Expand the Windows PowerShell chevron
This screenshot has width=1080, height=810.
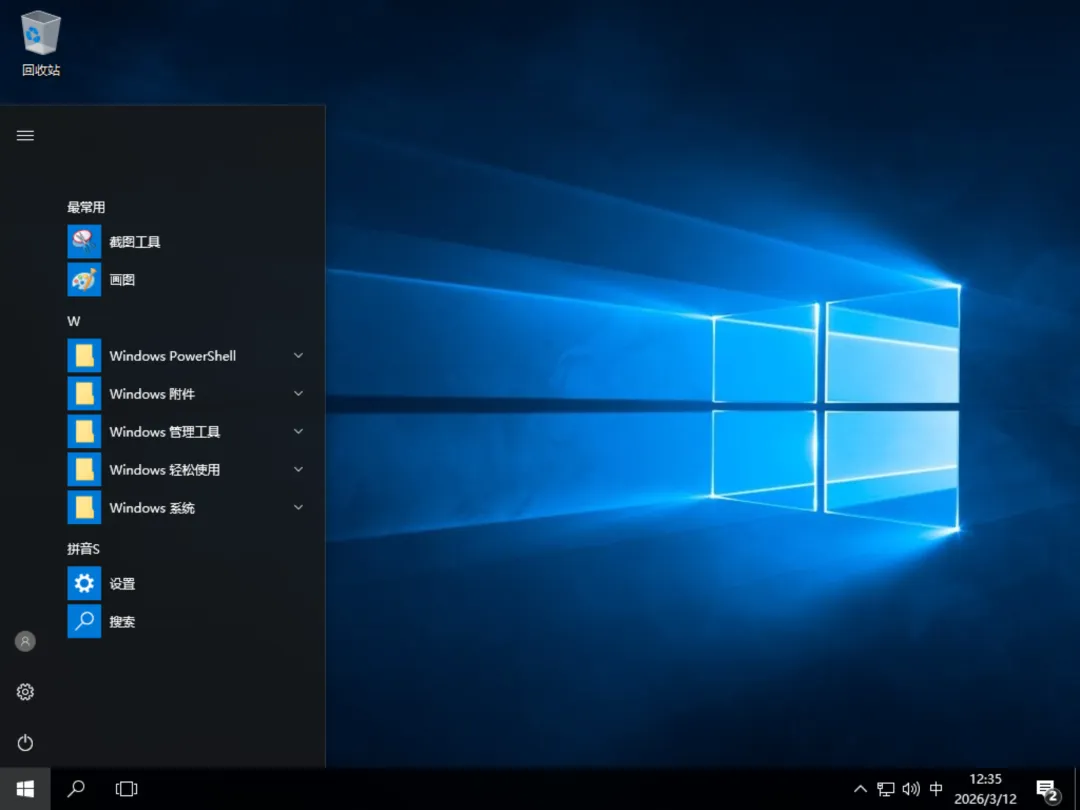point(298,355)
